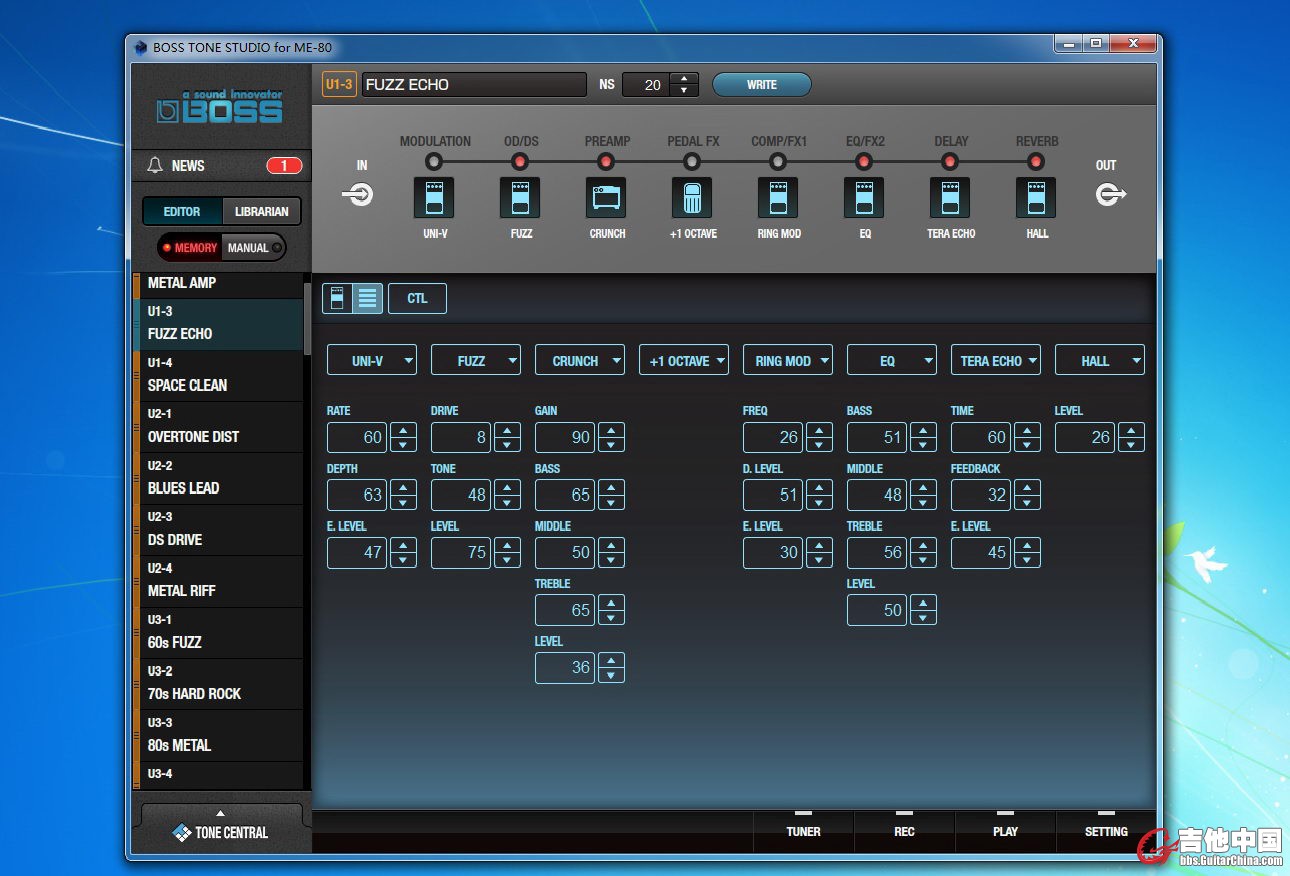Open the TERA ECHO delay dropdown
1290x876 pixels.
pyautogui.click(x=996, y=361)
